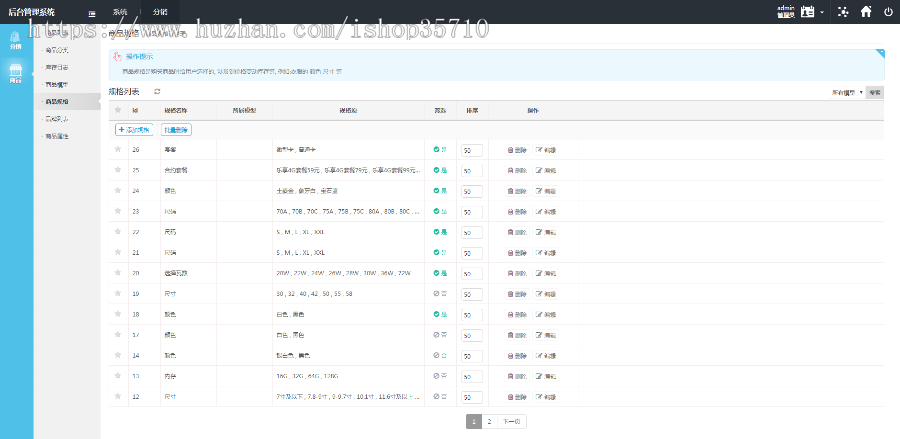Click the current page 1 button
This screenshot has height=439, width=900.
tap(474, 422)
